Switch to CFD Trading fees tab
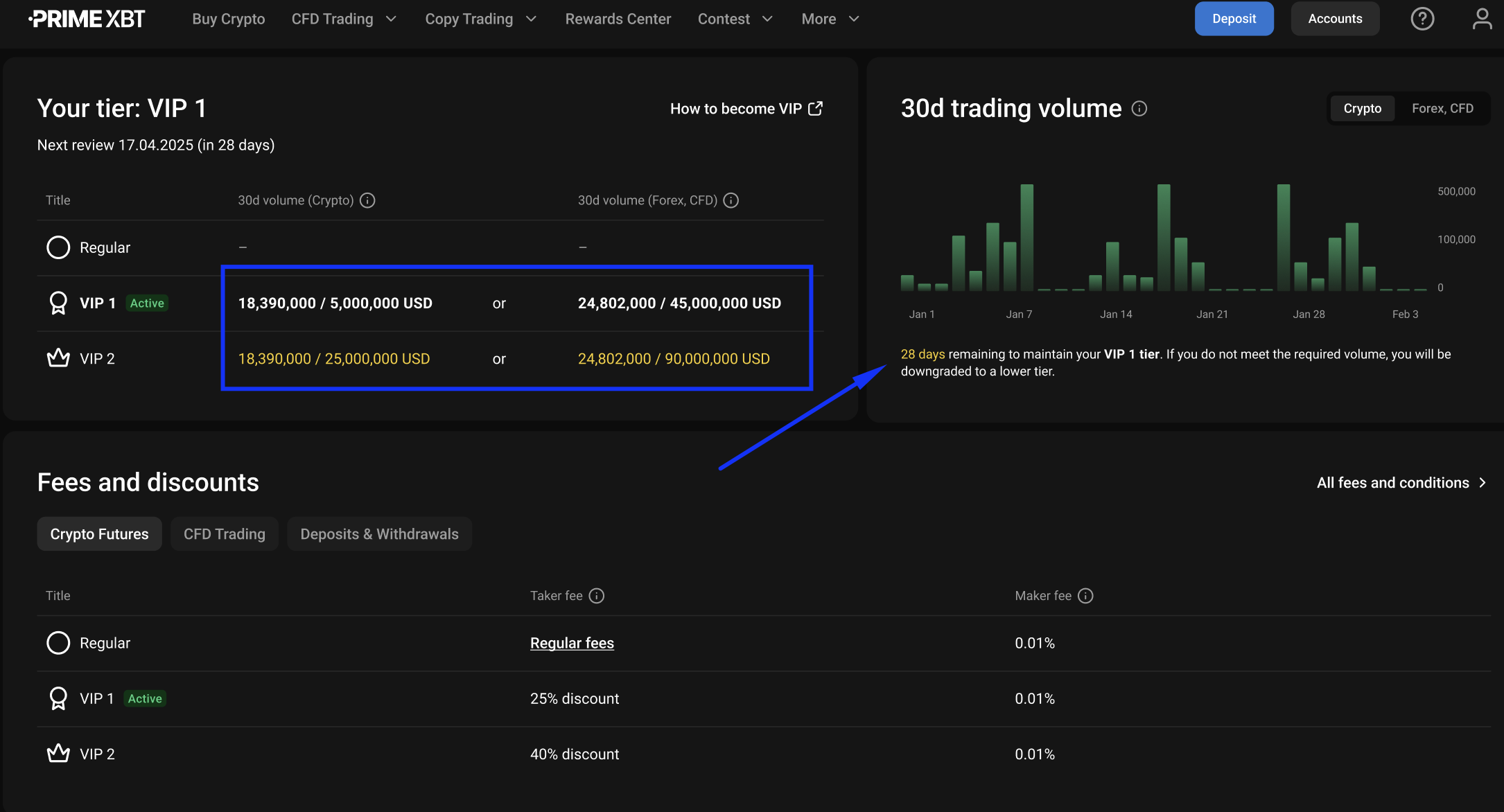This screenshot has height=812, width=1504. pyautogui.click(x=224, y=534)
